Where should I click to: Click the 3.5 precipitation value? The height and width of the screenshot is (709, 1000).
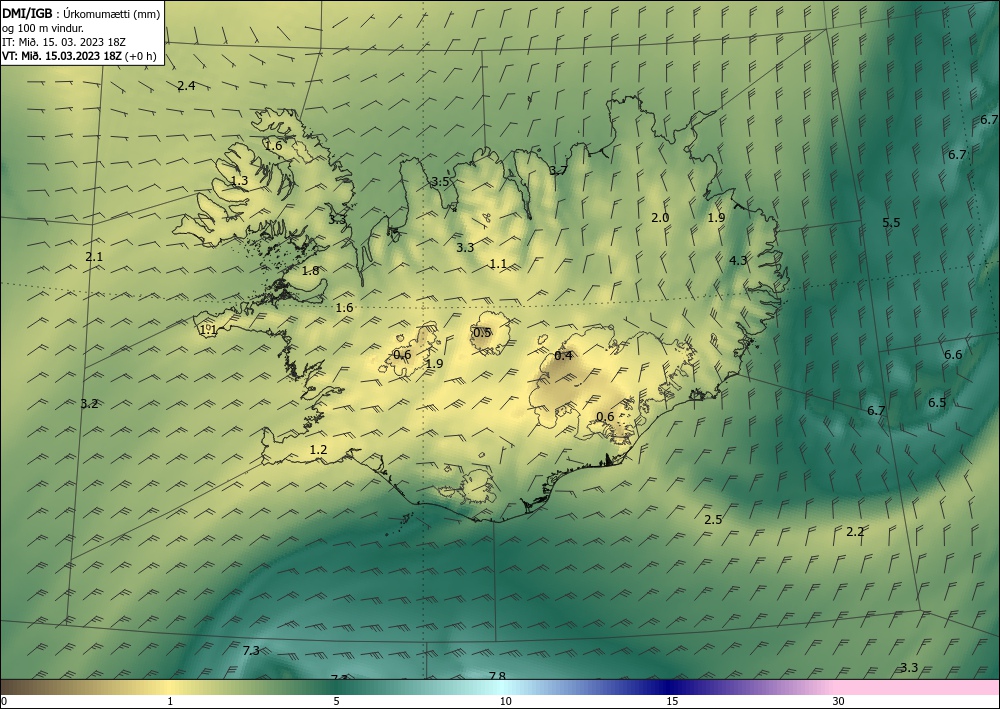click(441, 182)
